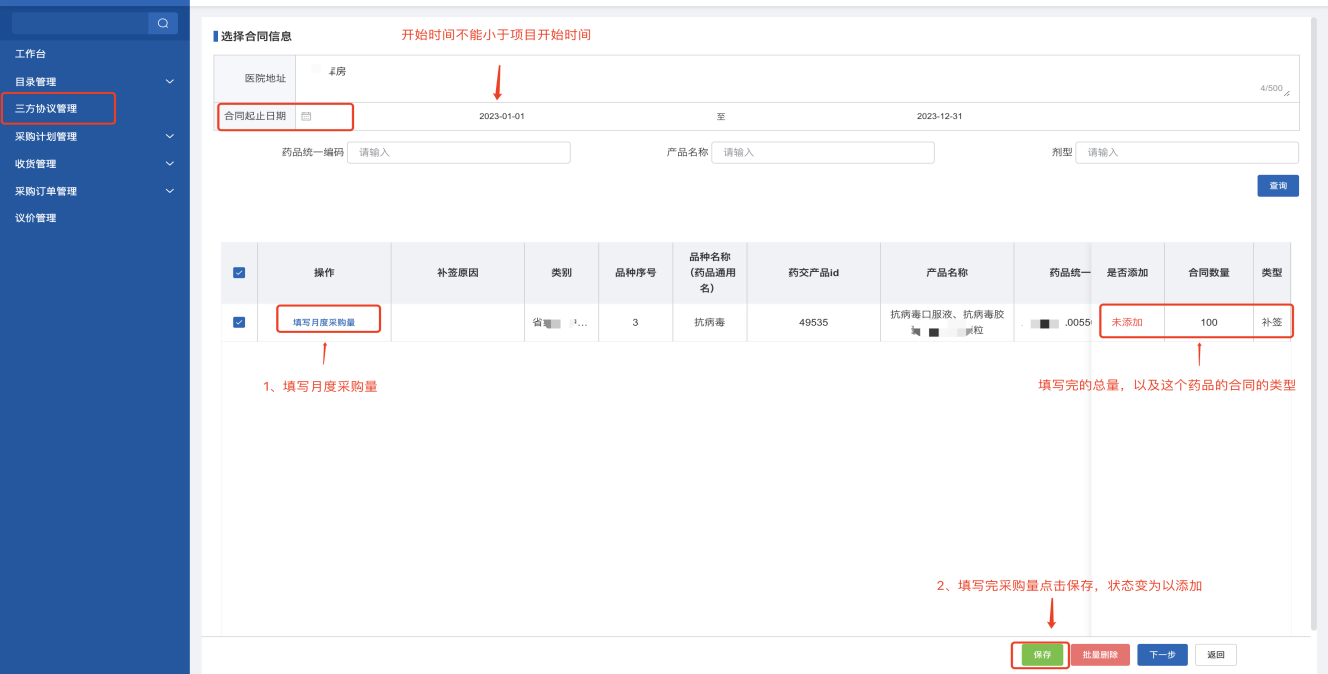Expand the 采购订单管理 sidebar section
The height and width of the screenshot is (674, 1328).
[x=169, y=191]
